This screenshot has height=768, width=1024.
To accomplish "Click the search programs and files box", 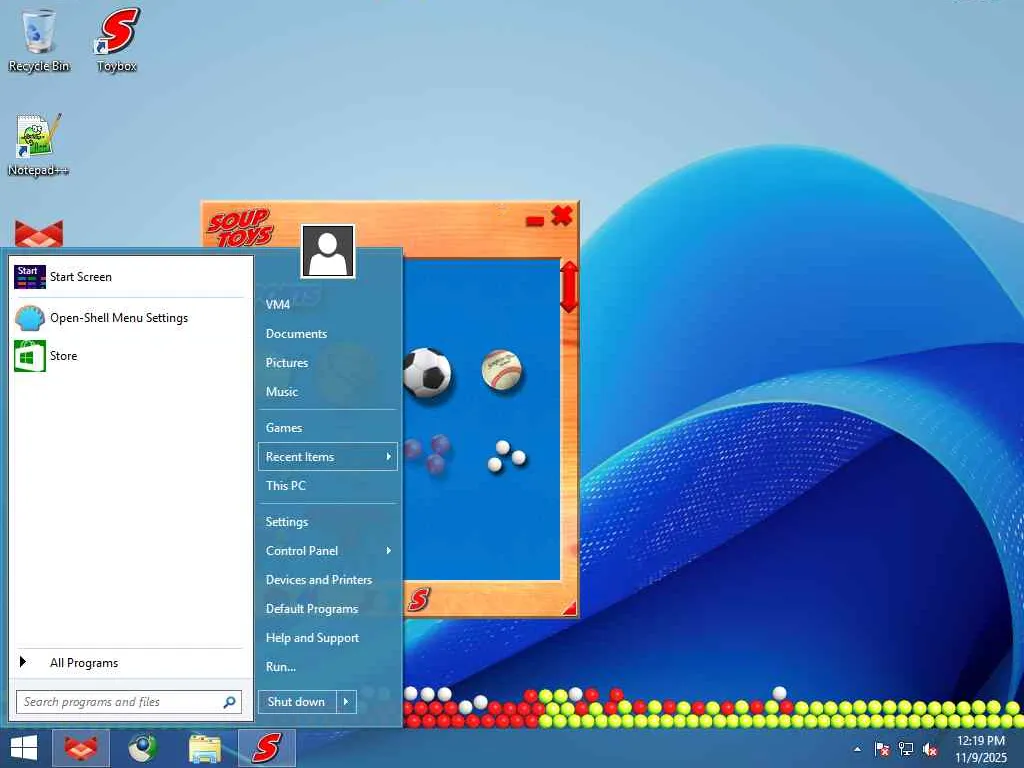I will [x=129, y=702].
